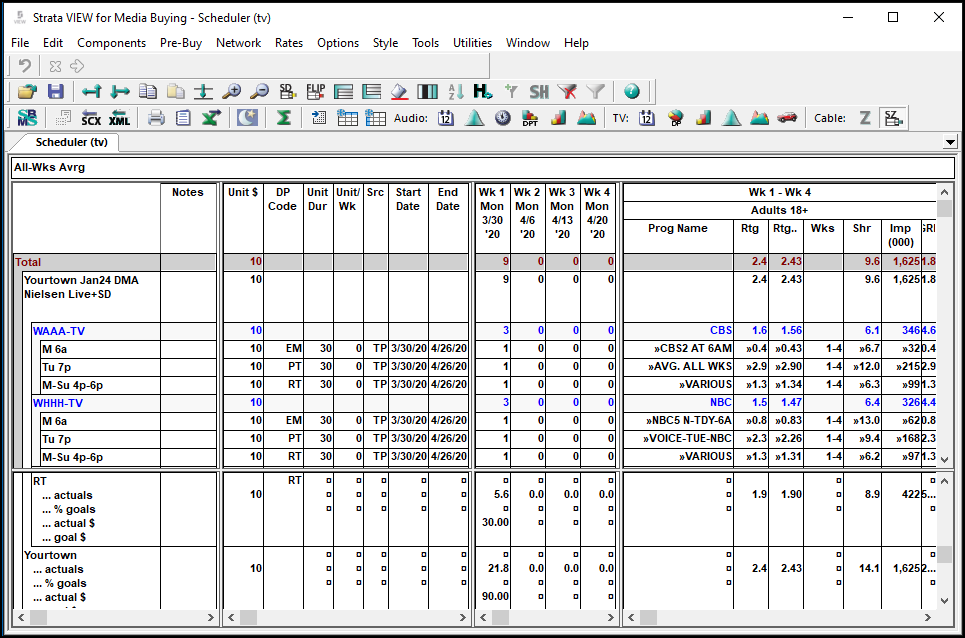
Task: Click the Open folder toolbar icon
Action: click(27, 91)
